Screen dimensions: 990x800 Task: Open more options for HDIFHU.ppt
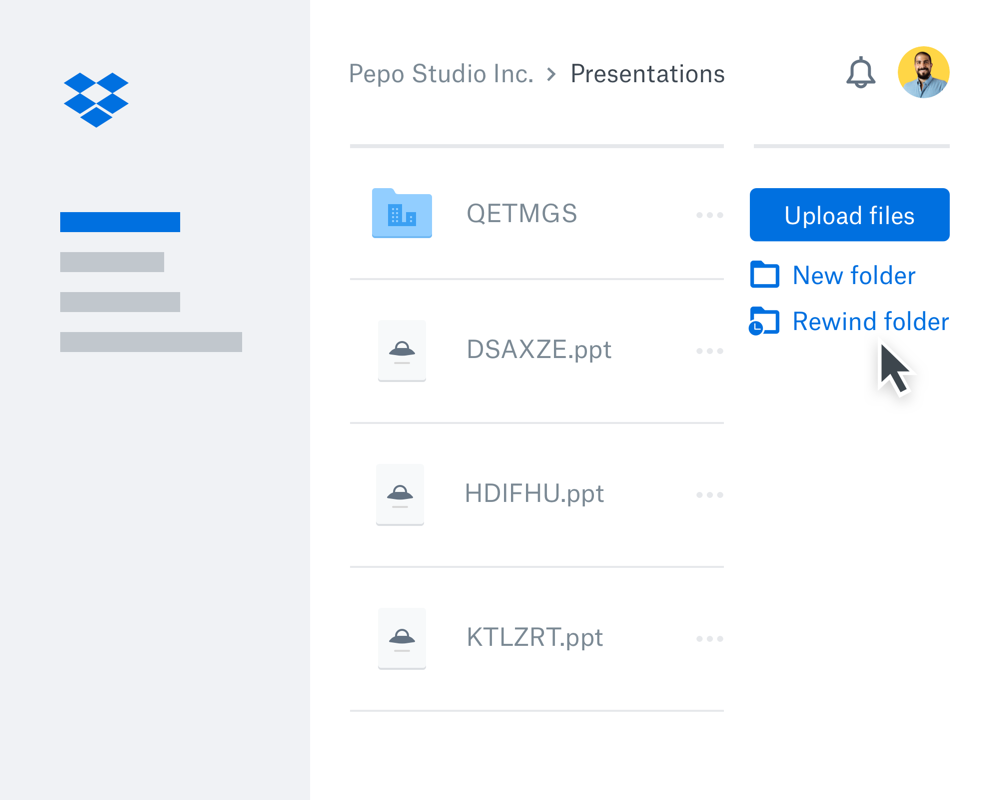pyautogui.click(x=709, y=495)
